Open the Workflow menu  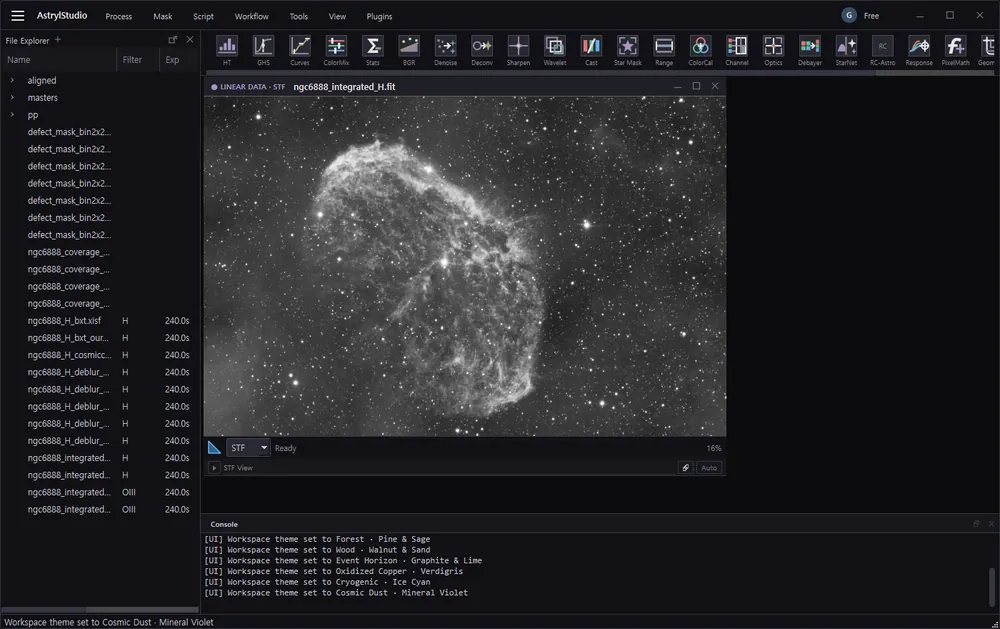point(251,17)
